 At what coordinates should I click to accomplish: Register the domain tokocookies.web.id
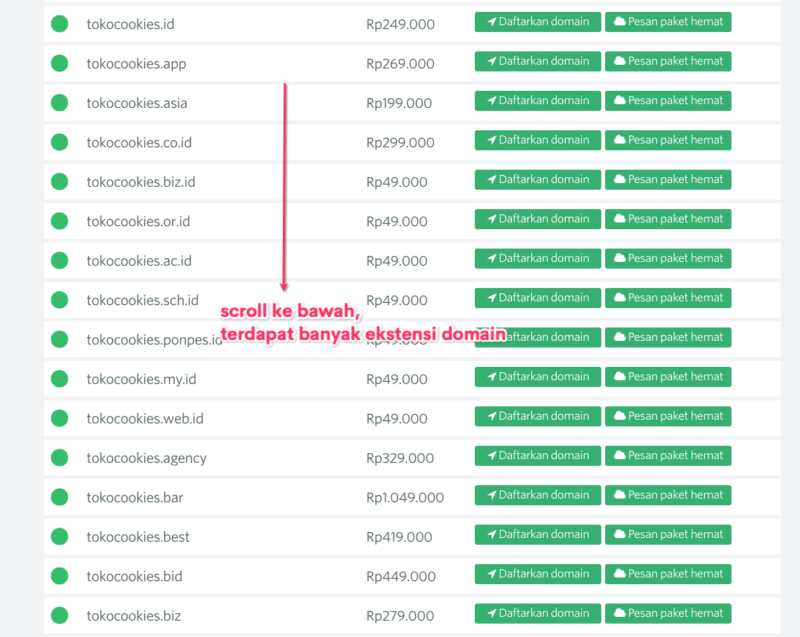click(537, 416)
